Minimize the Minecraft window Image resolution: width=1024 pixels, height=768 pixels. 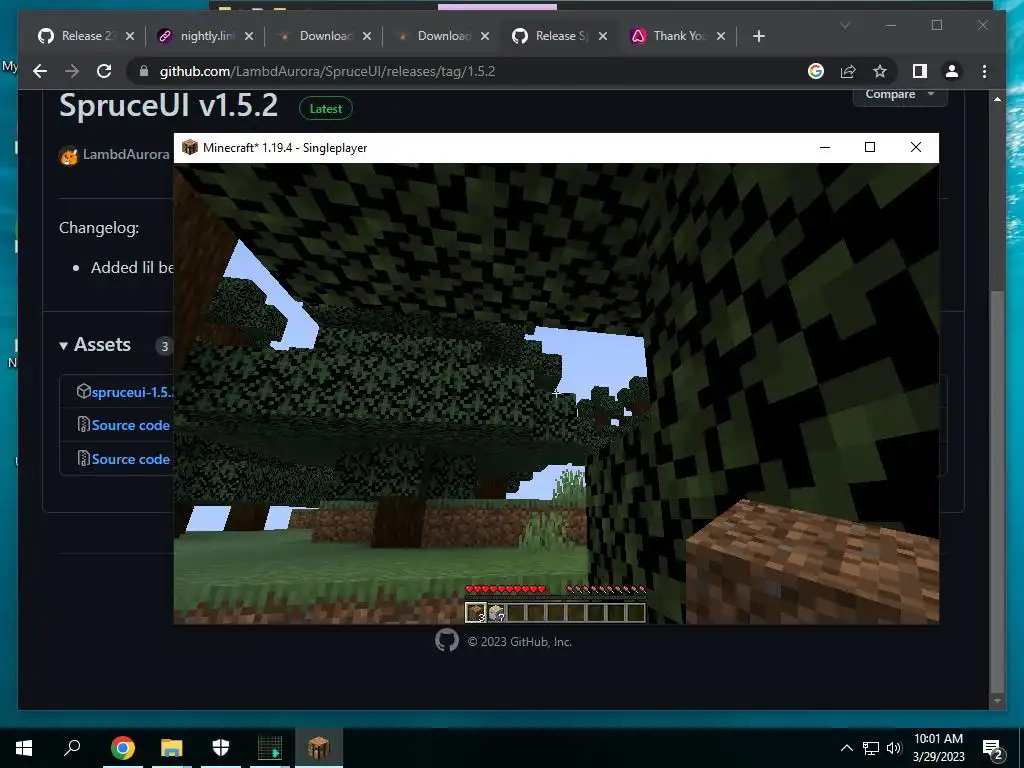click(x=825, y=147)
